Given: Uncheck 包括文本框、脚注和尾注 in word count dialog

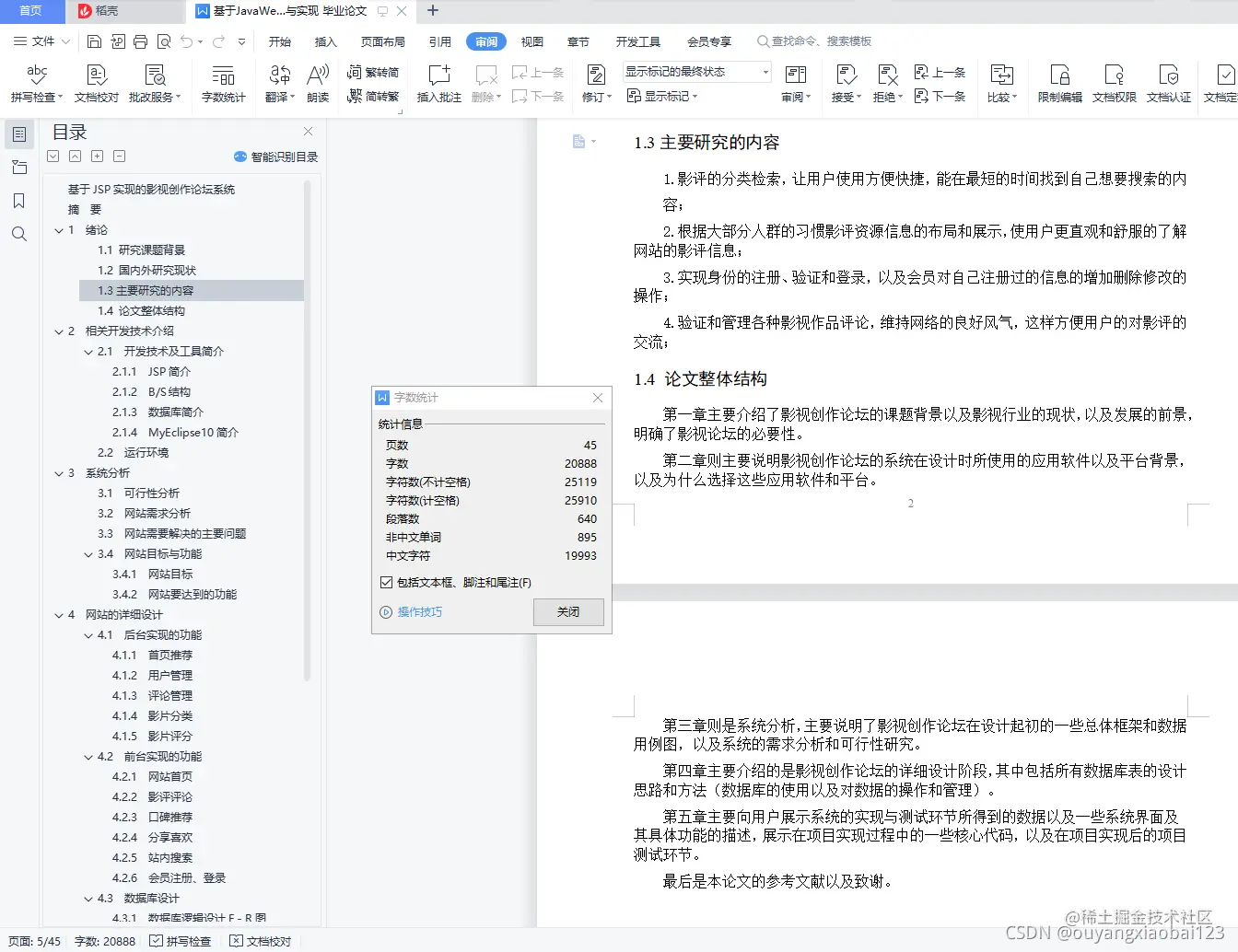Looking at the screenshot, I should point(386,581).
